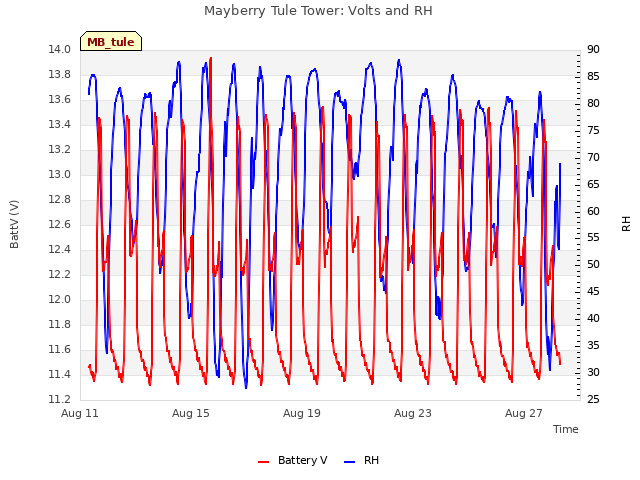Click the Time axis label
The image size is (640, 480).
coord(566,429)
